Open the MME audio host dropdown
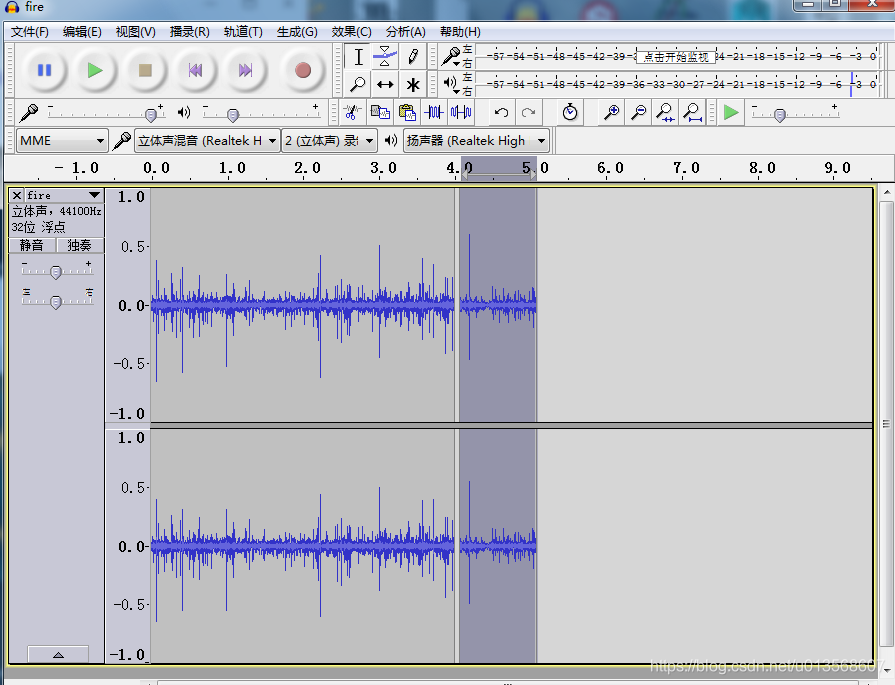 (x=62, y=140)
